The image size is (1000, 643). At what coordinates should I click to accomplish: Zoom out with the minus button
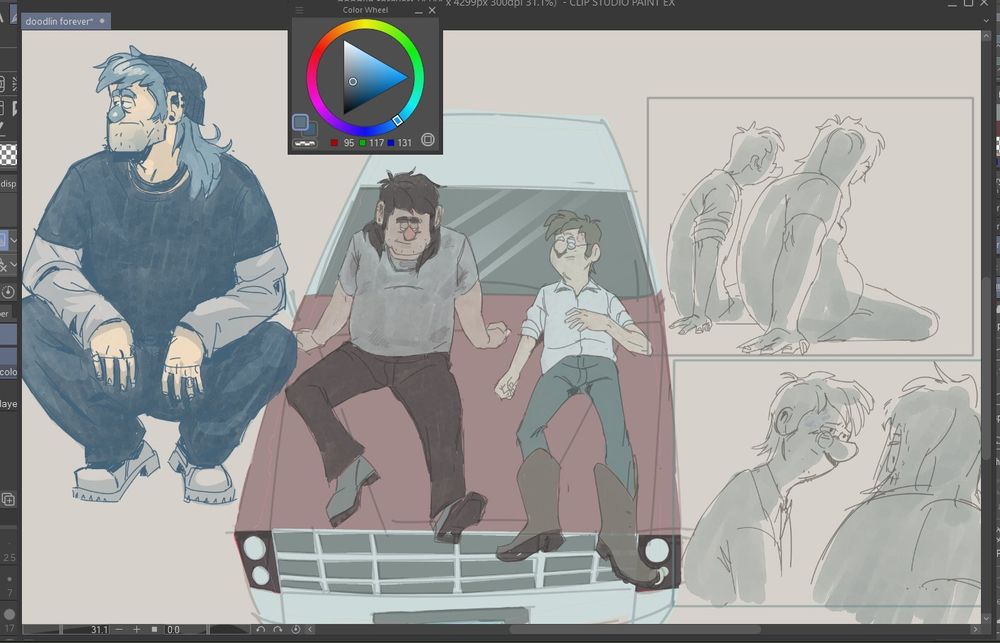pyautogui.click(x=119, y=630)
